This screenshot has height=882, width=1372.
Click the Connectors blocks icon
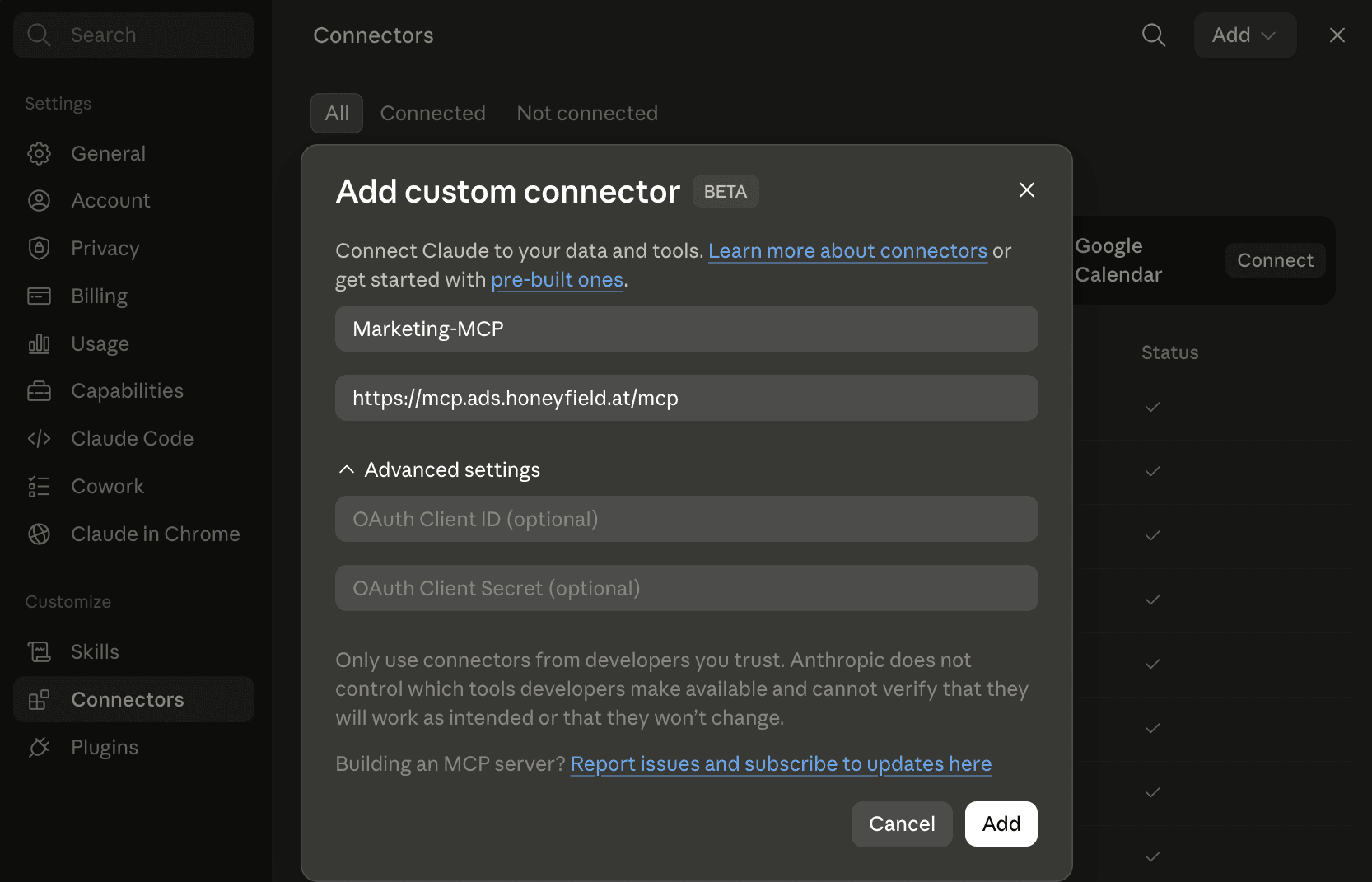pos(39,700)
